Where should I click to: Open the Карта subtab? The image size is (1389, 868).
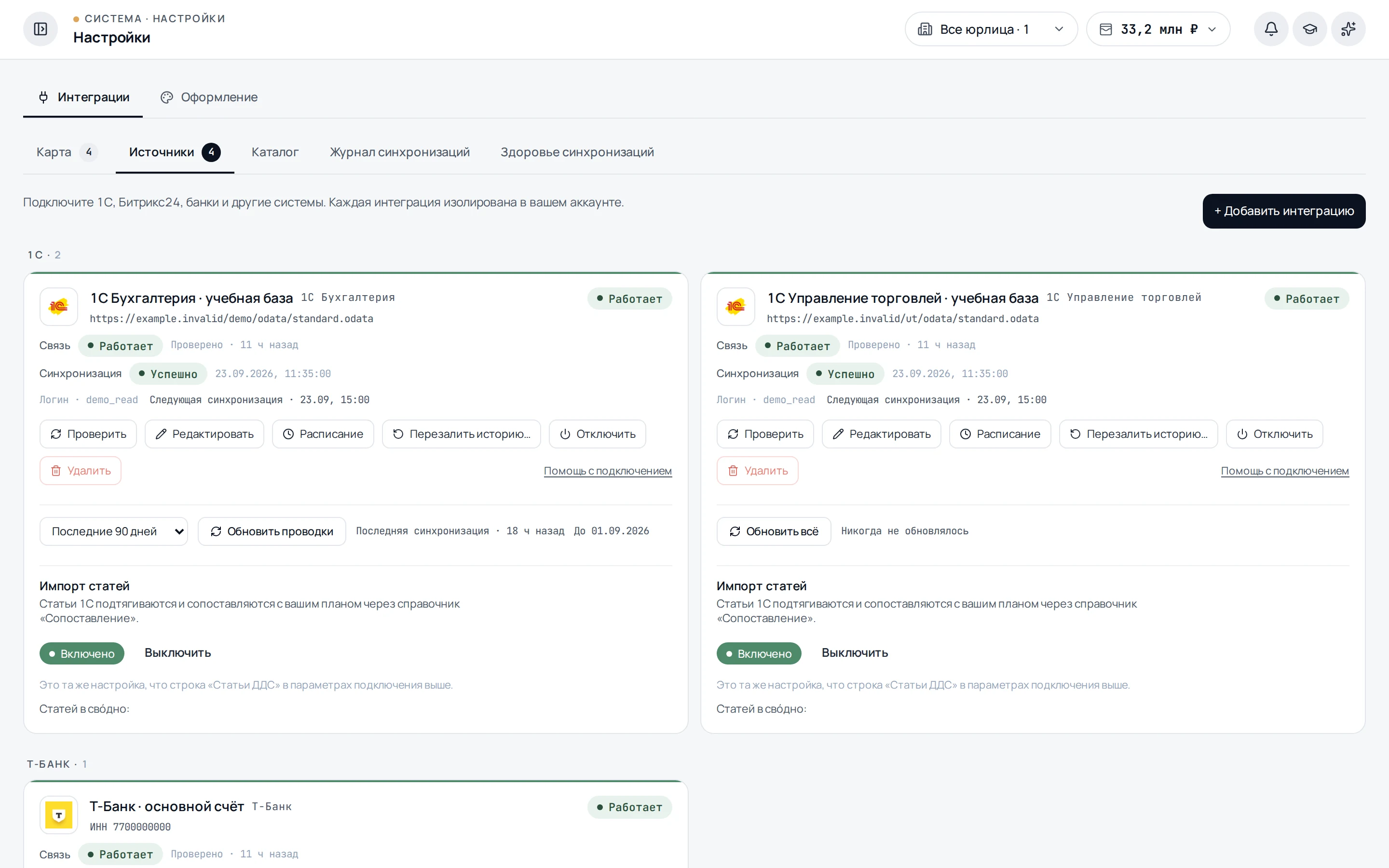(67, 152)
